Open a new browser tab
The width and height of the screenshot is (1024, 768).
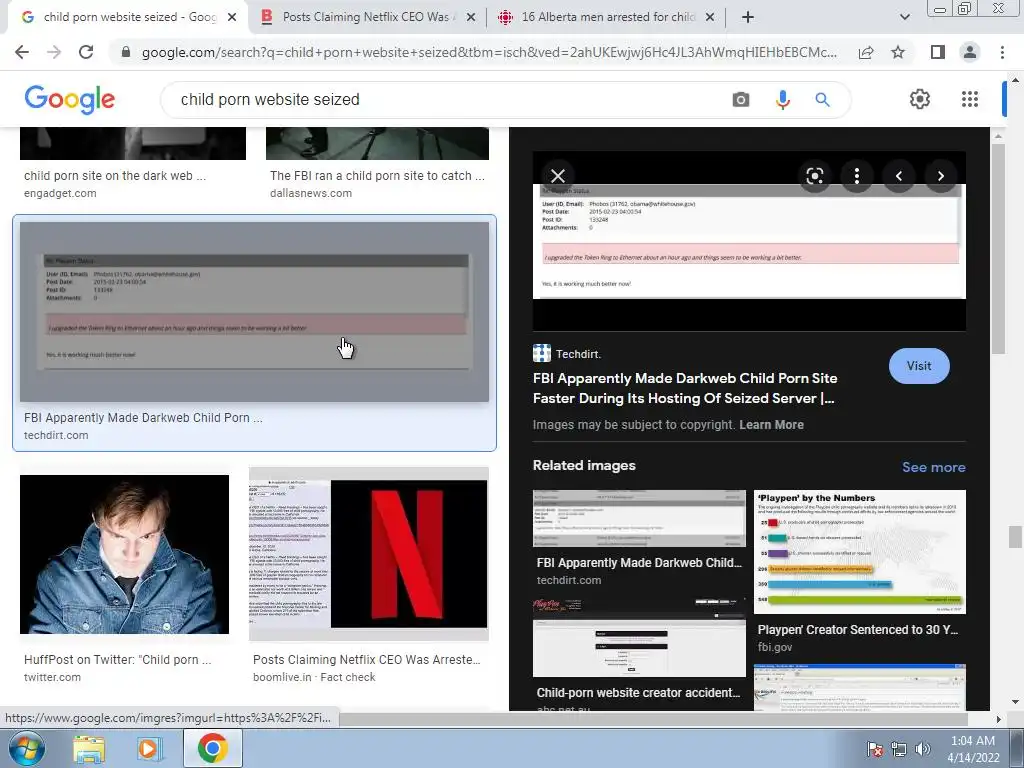tap(748, 17)
